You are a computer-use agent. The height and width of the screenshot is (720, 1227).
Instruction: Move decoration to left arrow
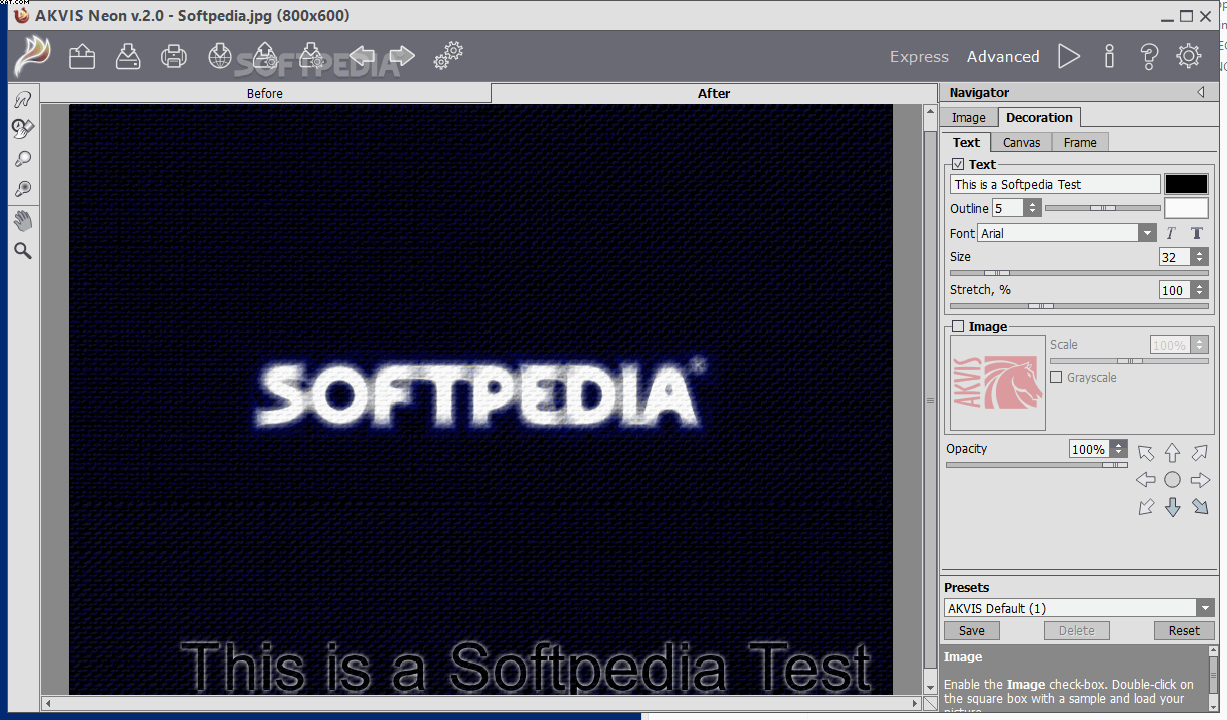[1145, 480]
